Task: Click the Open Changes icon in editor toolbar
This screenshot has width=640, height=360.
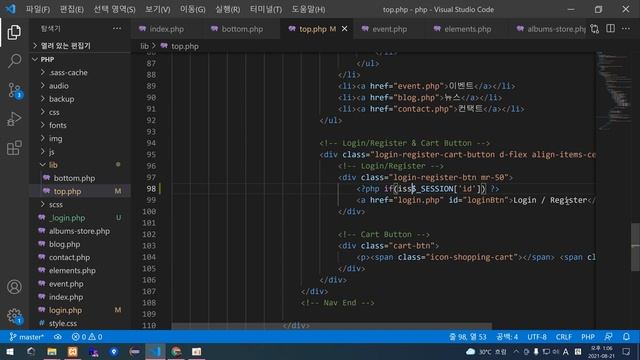Action: (x=595, y=29)
